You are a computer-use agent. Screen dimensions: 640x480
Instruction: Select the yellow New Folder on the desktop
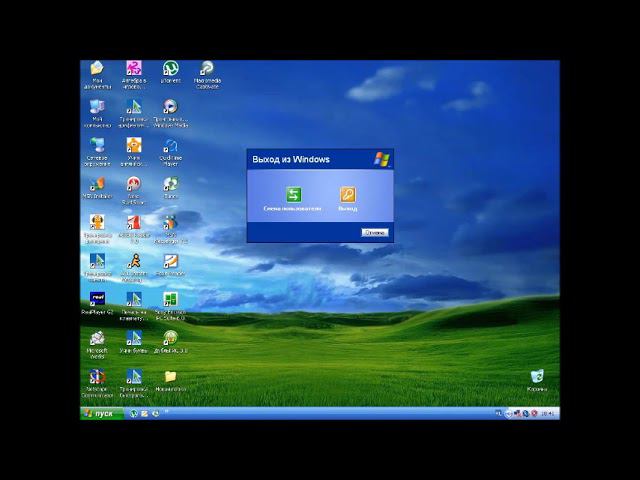point(171,377)
